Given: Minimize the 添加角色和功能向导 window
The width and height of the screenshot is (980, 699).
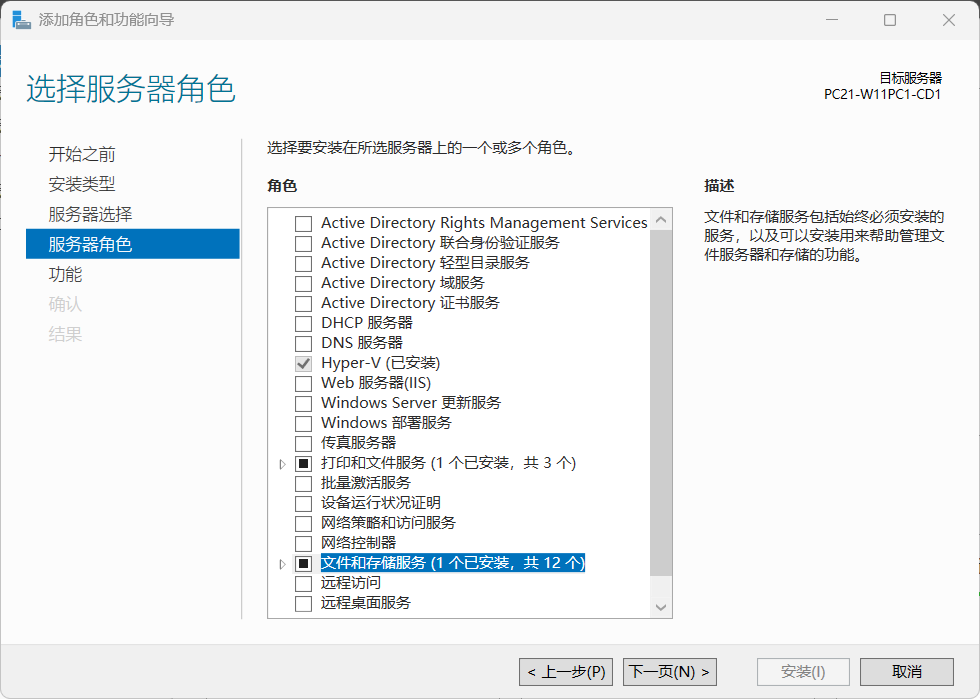Looking at the screenshot, I should 832,20.
